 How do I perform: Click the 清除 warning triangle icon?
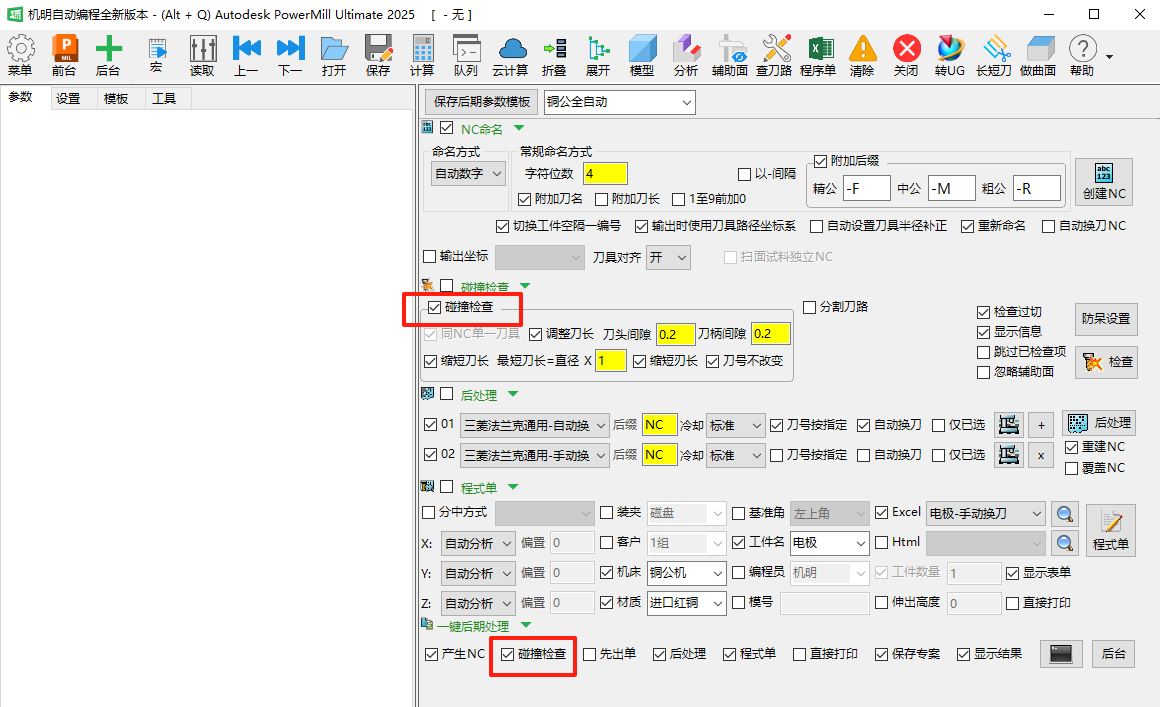click(862, 54)
